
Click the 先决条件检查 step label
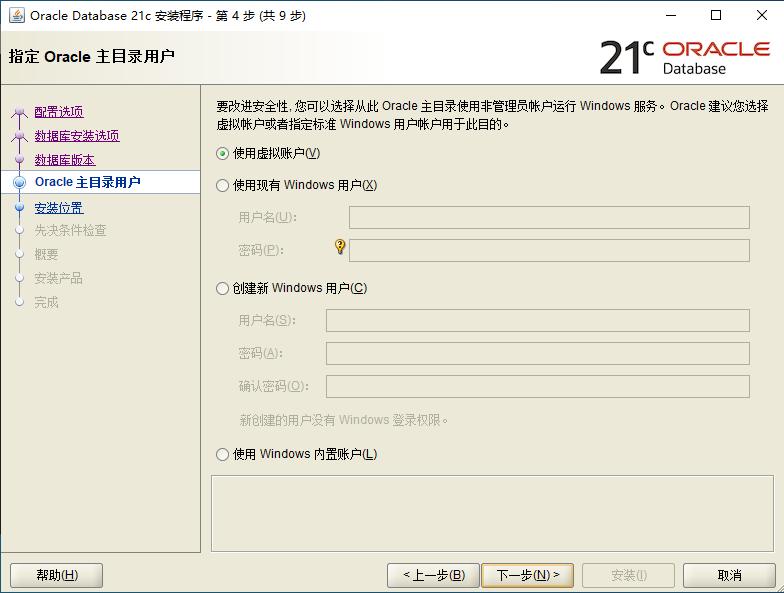(70, 230)
